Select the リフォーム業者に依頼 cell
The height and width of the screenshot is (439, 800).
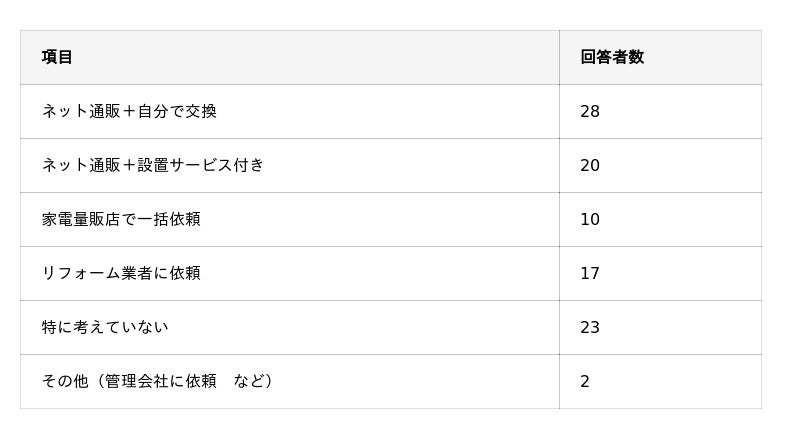coord(121,273)
